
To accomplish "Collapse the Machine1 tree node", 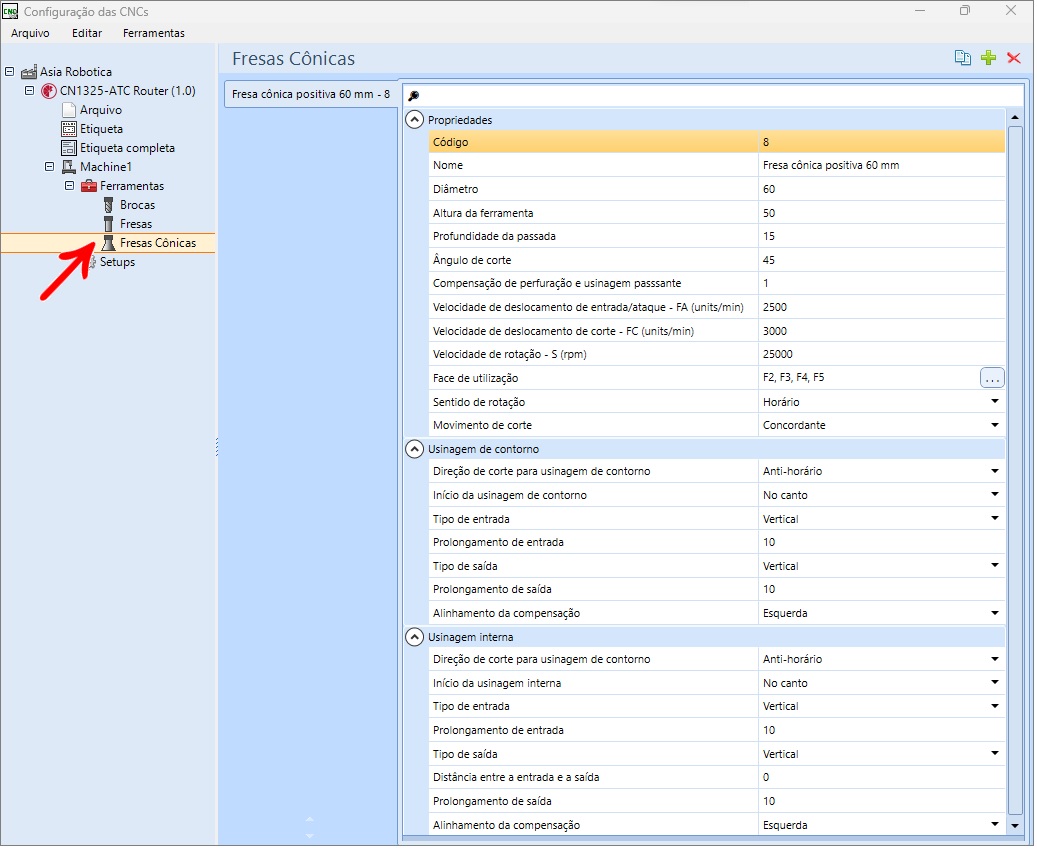I will (x=49, y=167).
